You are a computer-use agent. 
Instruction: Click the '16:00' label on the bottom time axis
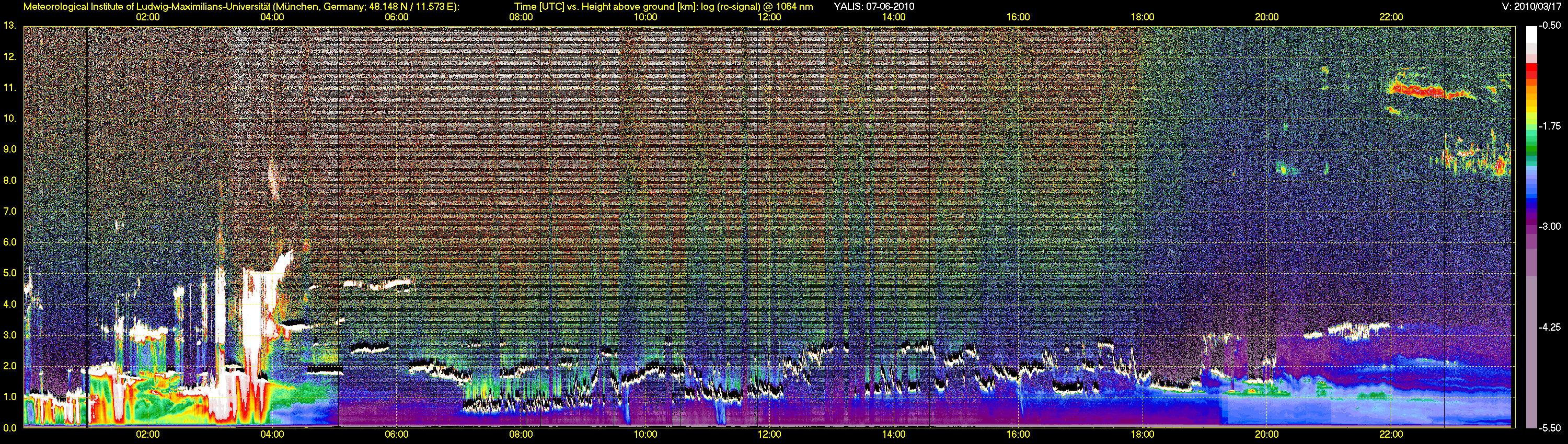click(1018, 434)
